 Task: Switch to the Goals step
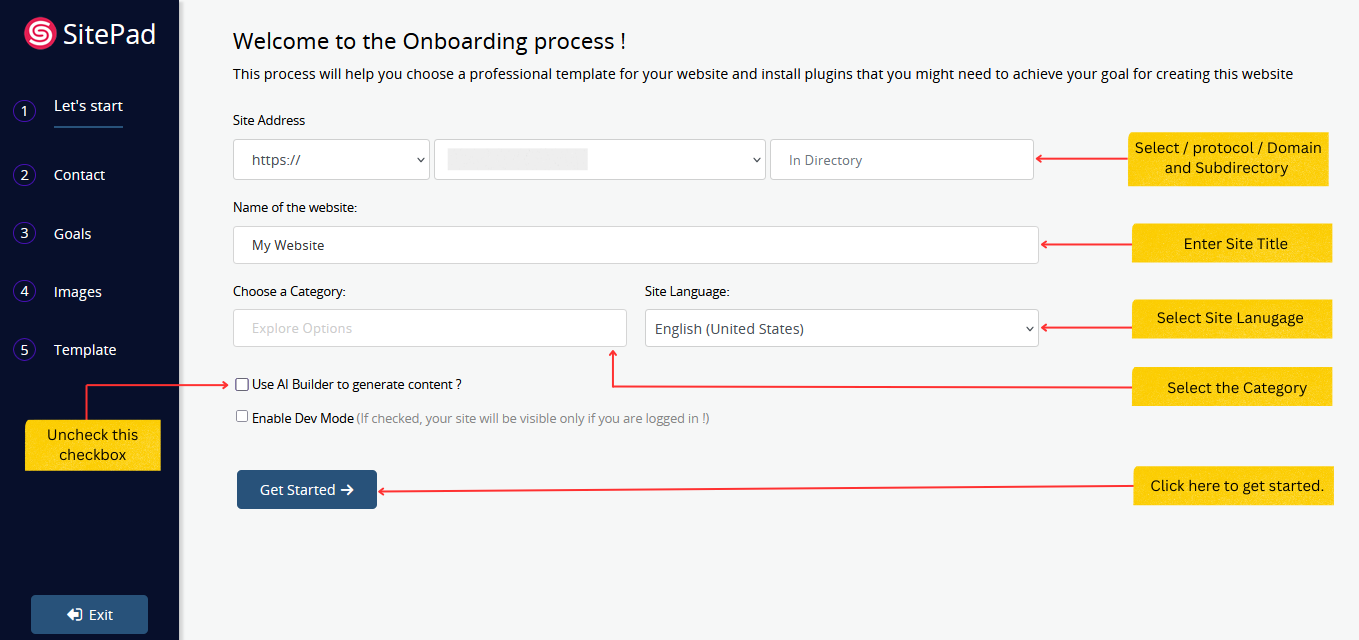72,234
